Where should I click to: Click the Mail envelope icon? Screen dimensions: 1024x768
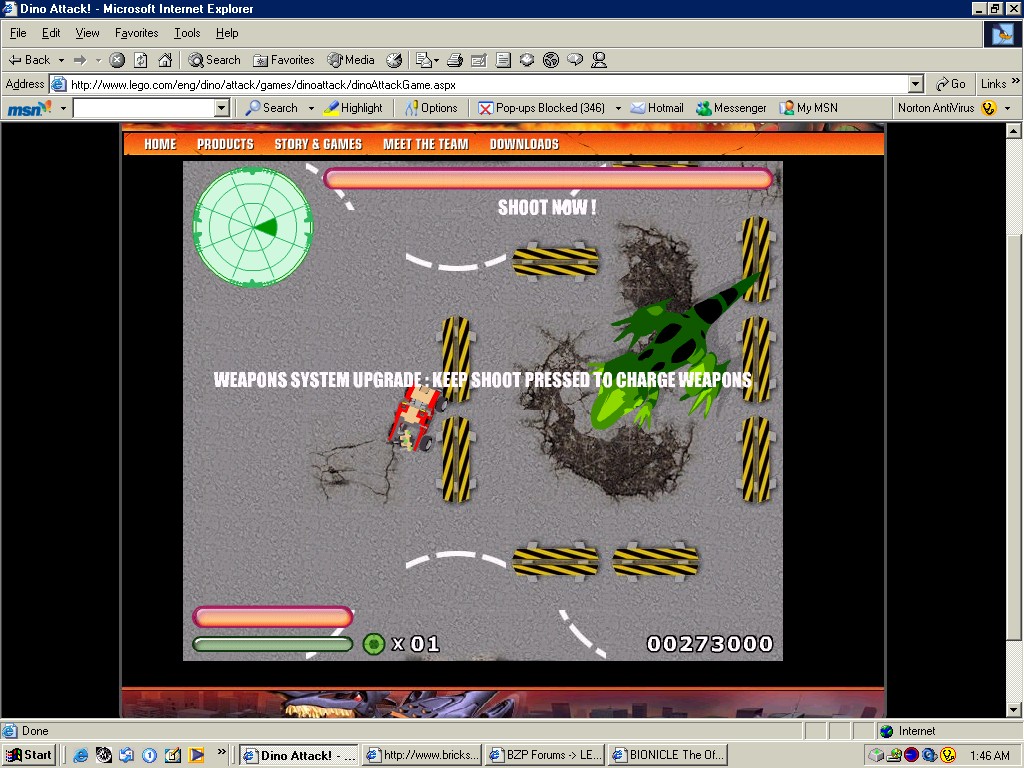point(424,60)
